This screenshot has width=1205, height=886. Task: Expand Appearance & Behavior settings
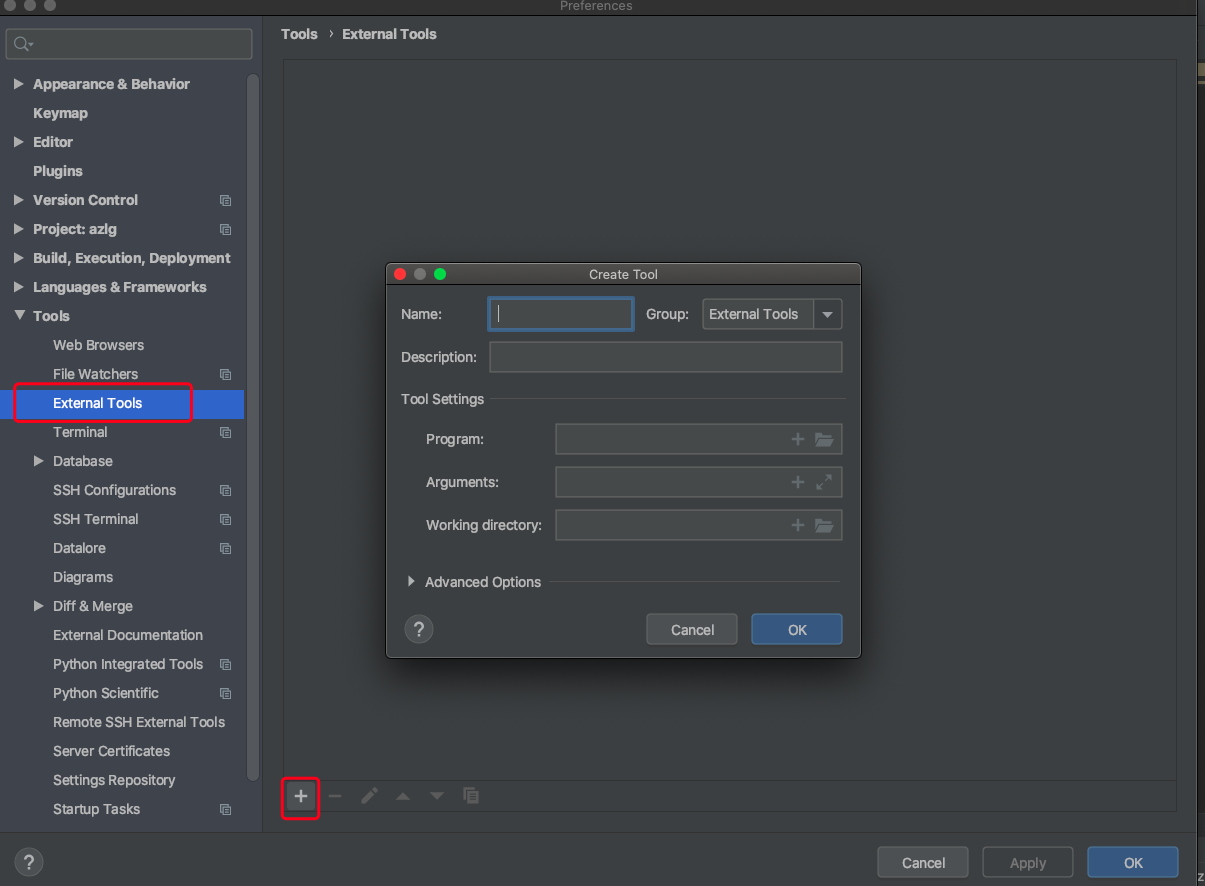[x=18, y=84]
